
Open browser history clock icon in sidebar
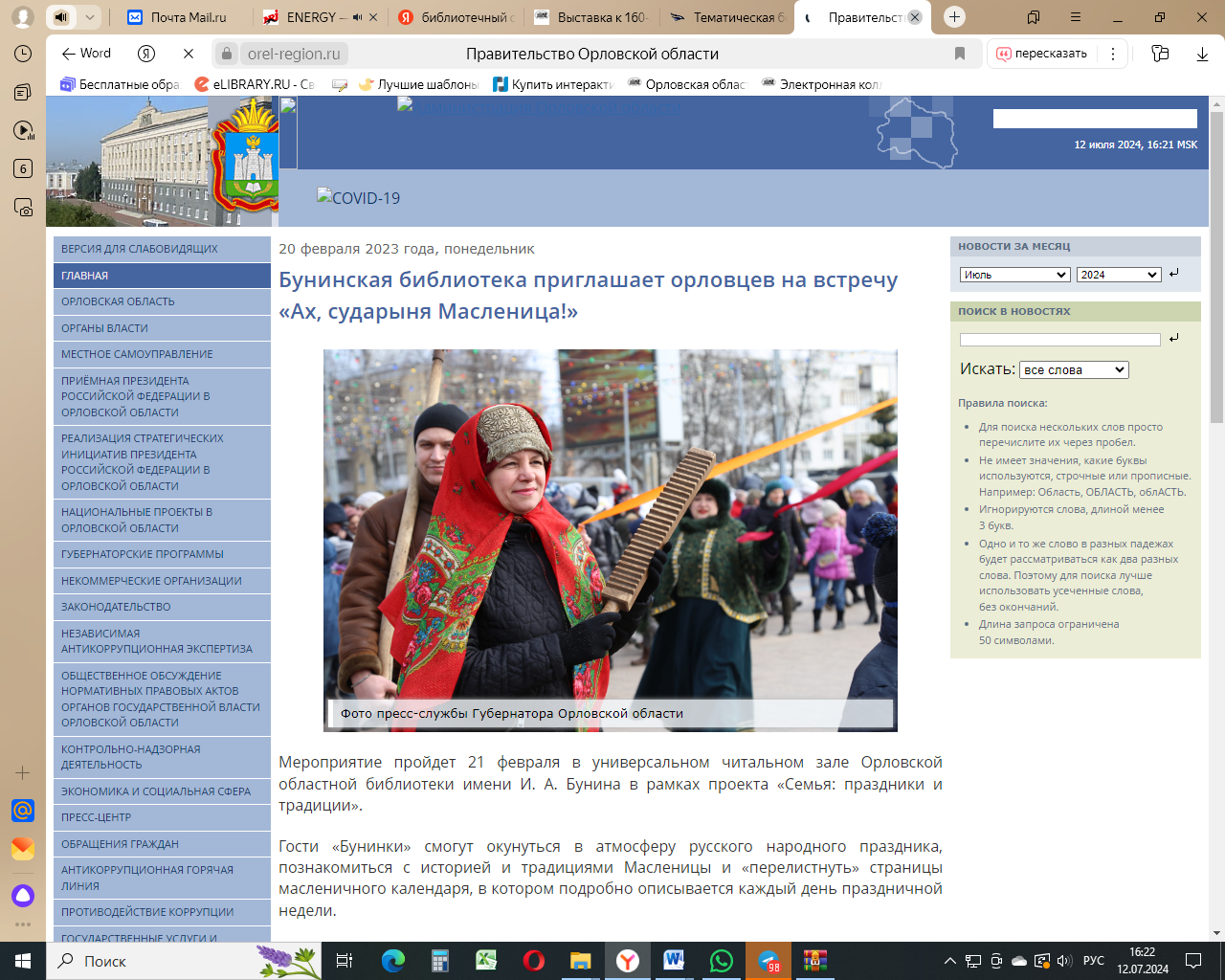tap(23, 54)
